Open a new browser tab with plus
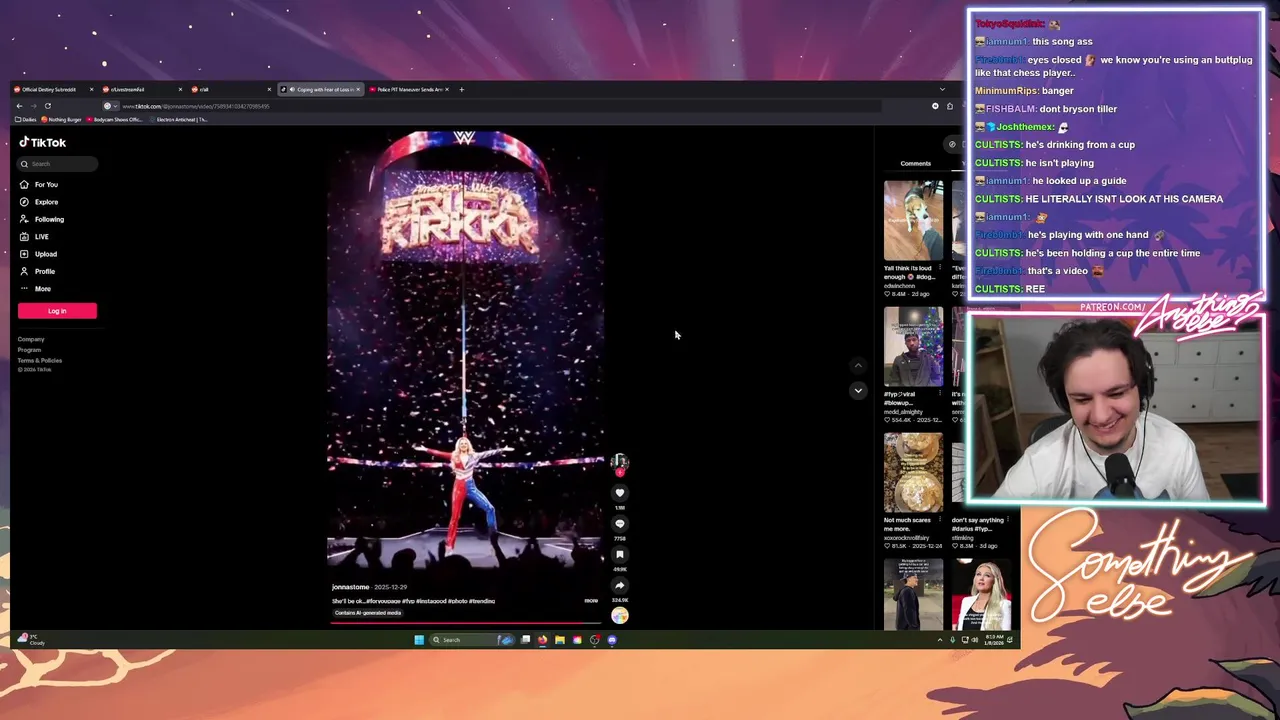 pos(461,90)
